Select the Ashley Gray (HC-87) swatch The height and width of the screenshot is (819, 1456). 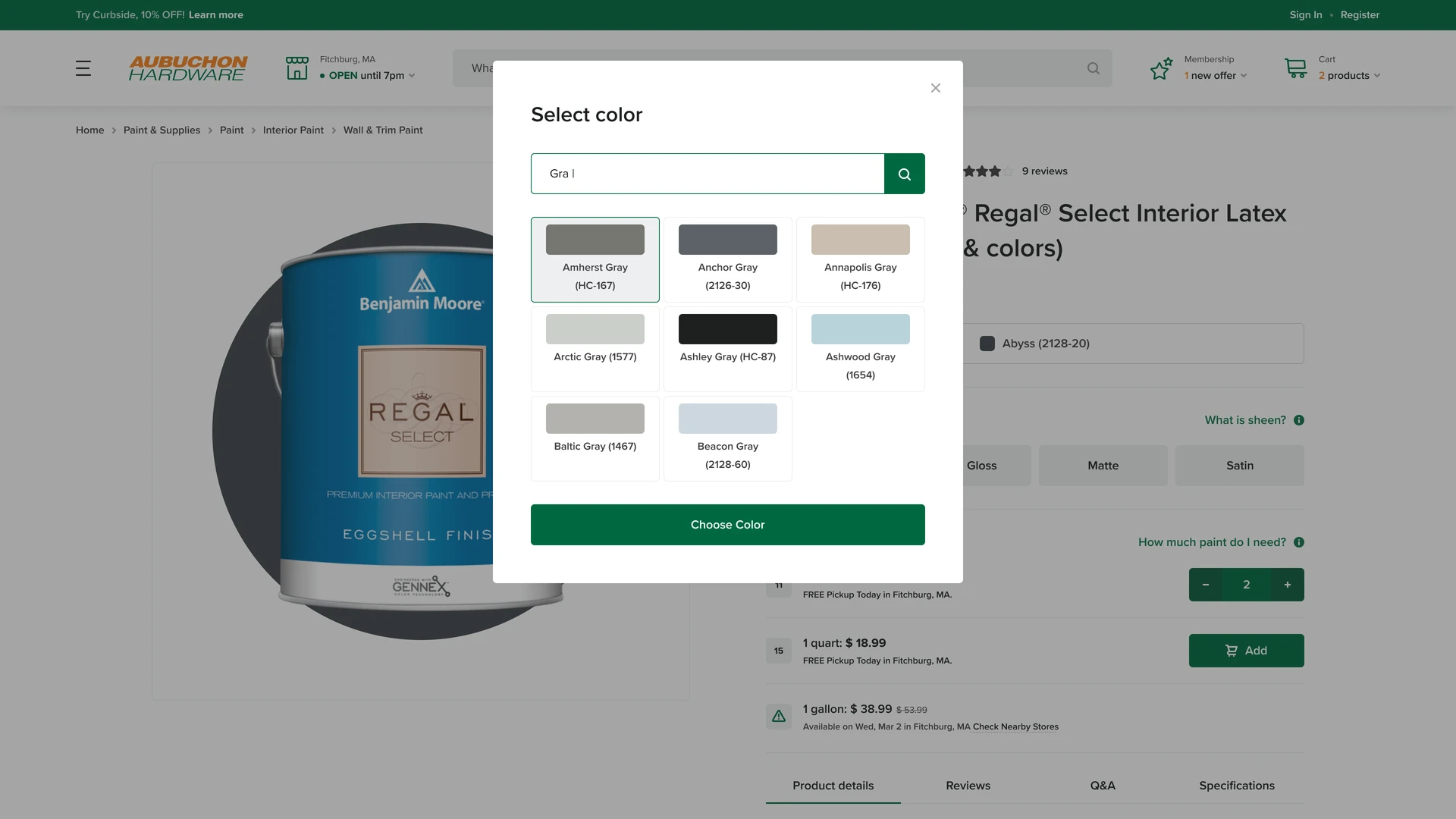728,349
